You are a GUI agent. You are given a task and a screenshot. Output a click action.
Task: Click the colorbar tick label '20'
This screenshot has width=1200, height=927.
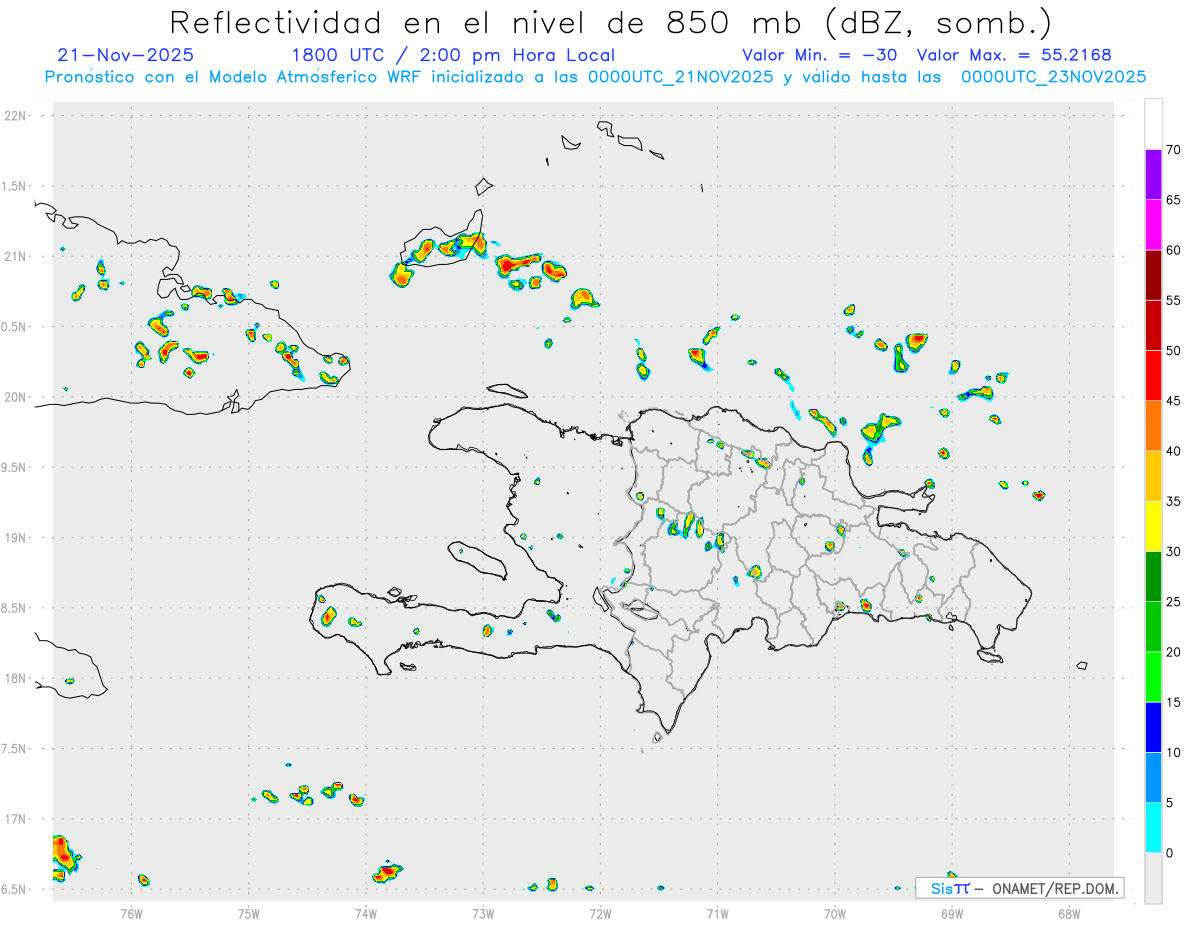pos(1175,652)
